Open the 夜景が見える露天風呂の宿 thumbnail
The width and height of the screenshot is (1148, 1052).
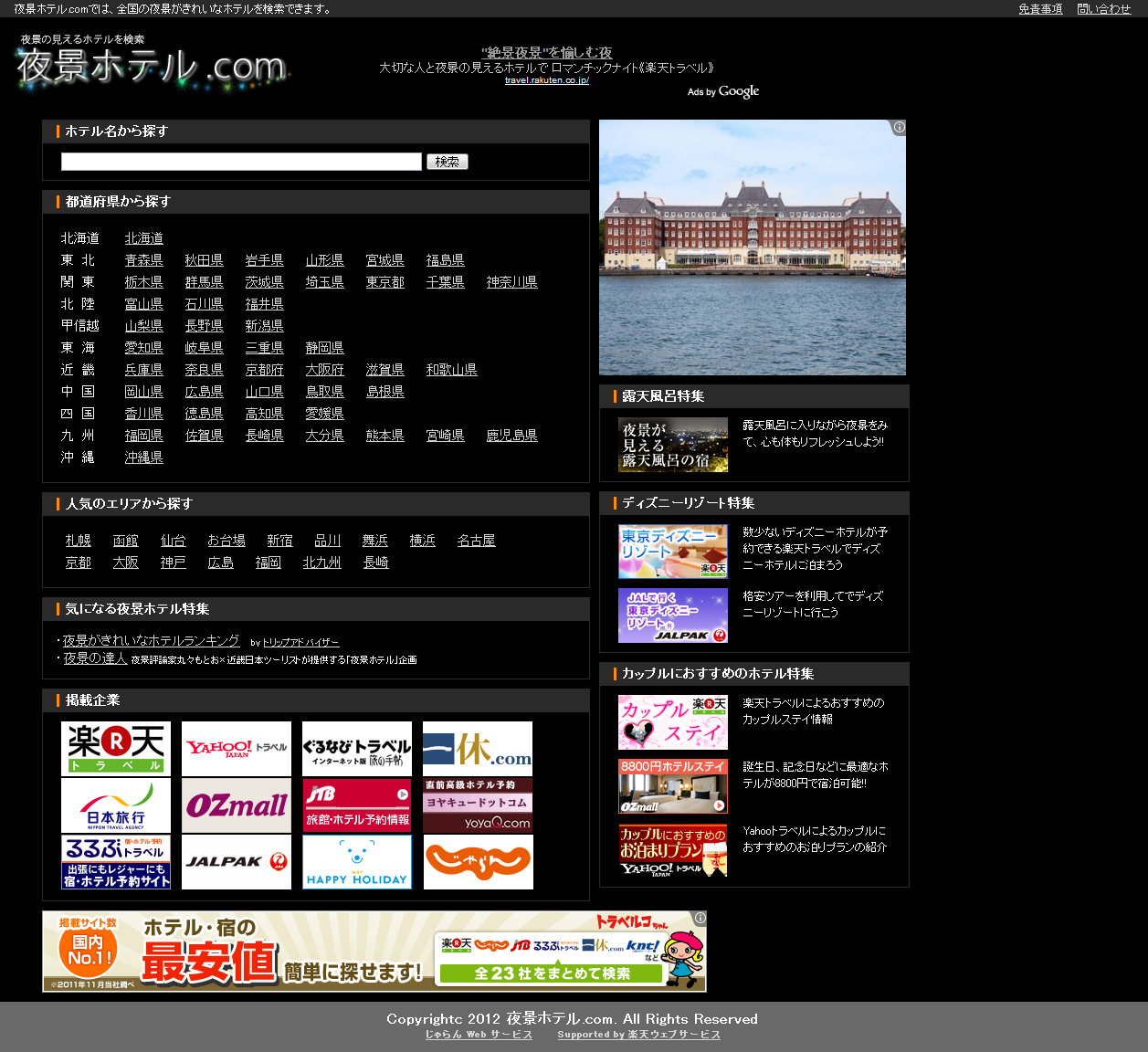click(673, 445)
